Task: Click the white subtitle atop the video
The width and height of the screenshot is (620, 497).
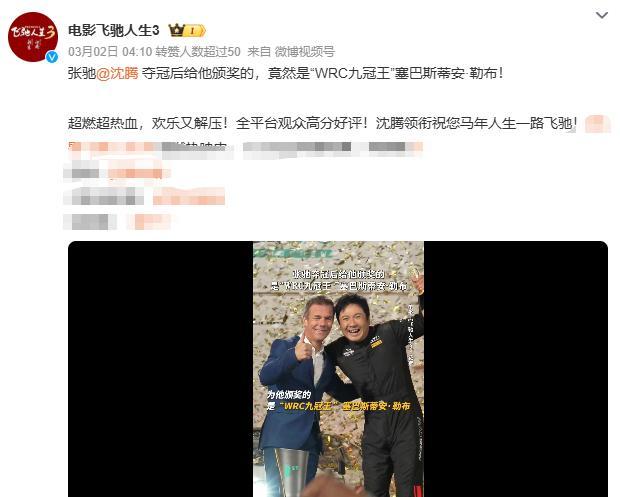Action: pyautogui.click(x=338, y=280)
